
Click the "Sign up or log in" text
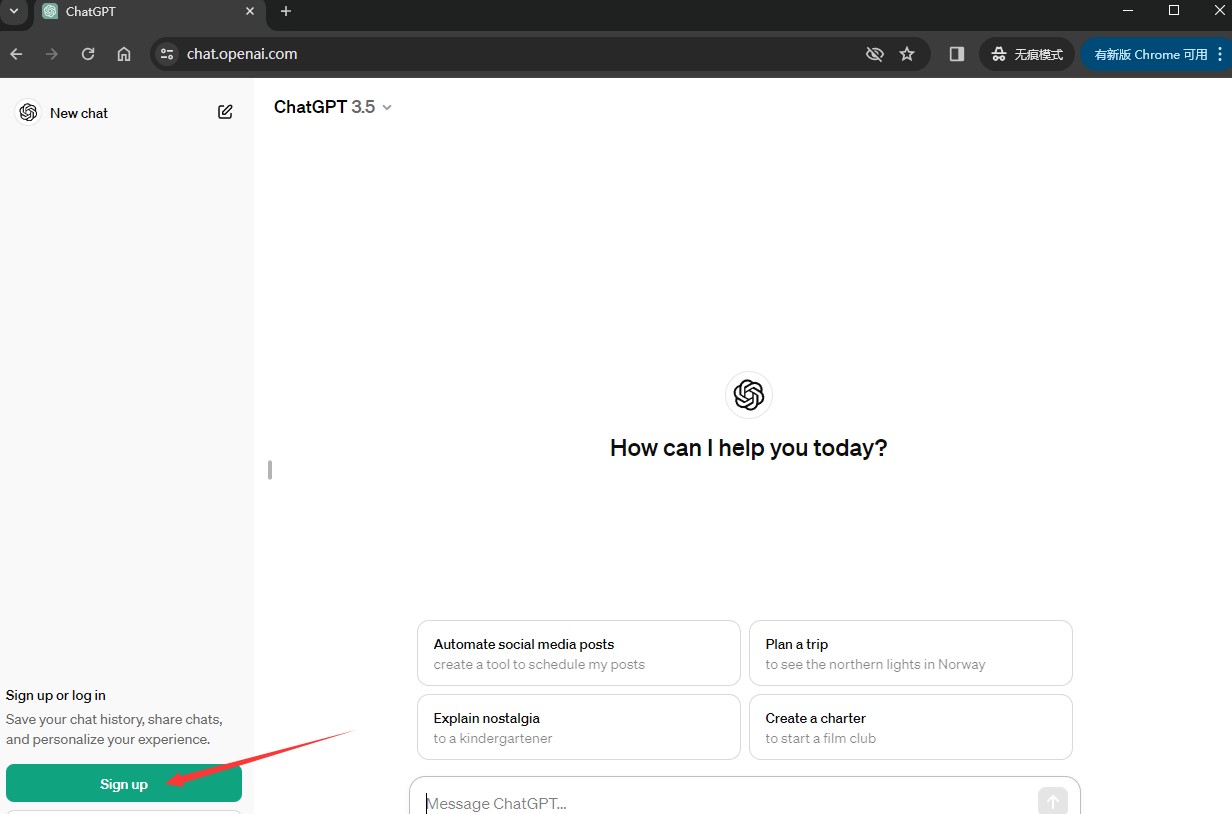56,695
